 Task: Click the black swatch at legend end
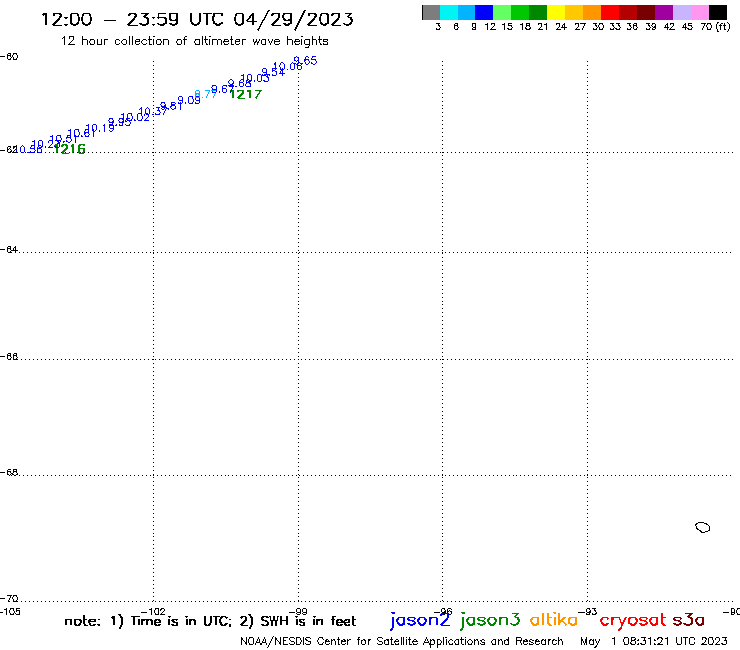point(718,12)
